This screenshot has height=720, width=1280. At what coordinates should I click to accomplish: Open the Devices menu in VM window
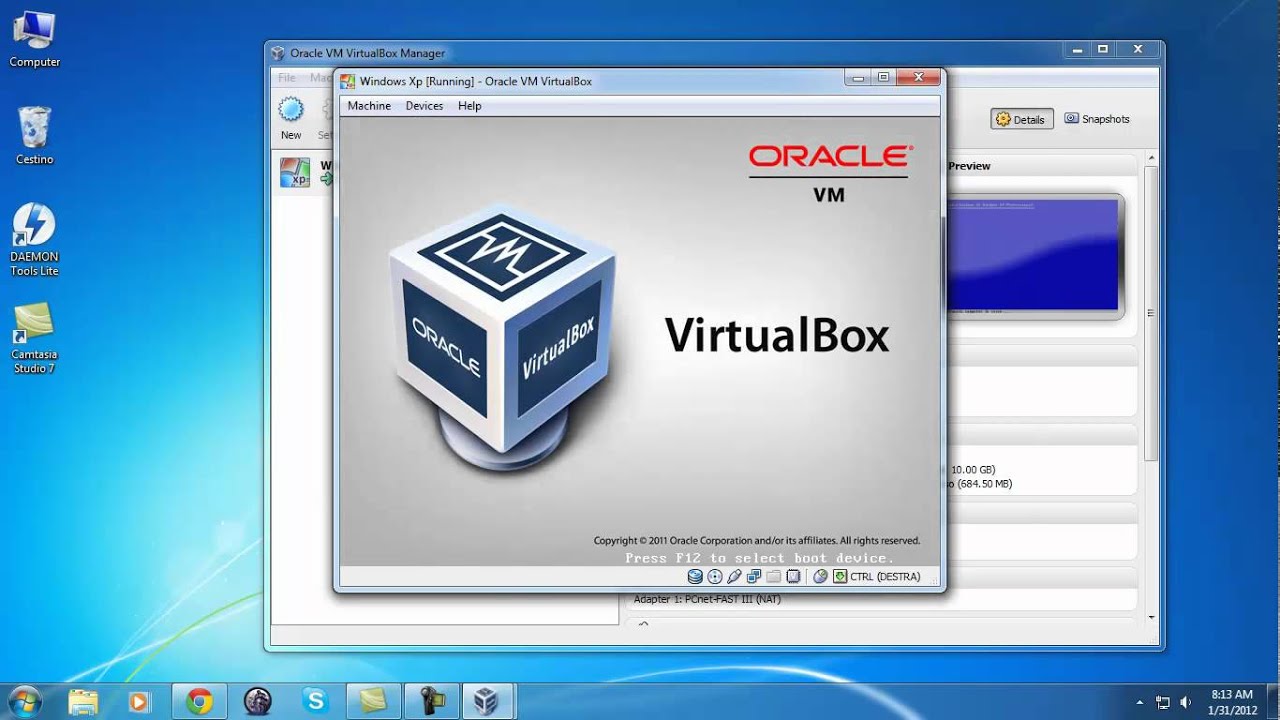click(x=424, y=105)
